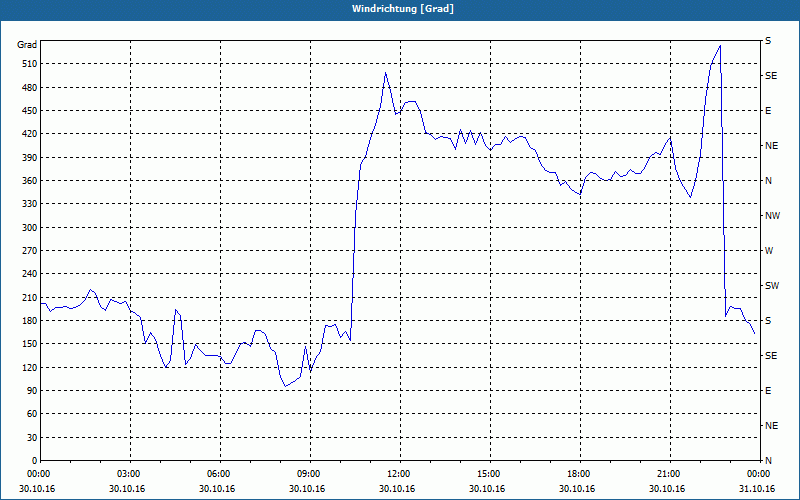Select the 18:00 time label
800x500 pixels.
click(x=580, y=474)
